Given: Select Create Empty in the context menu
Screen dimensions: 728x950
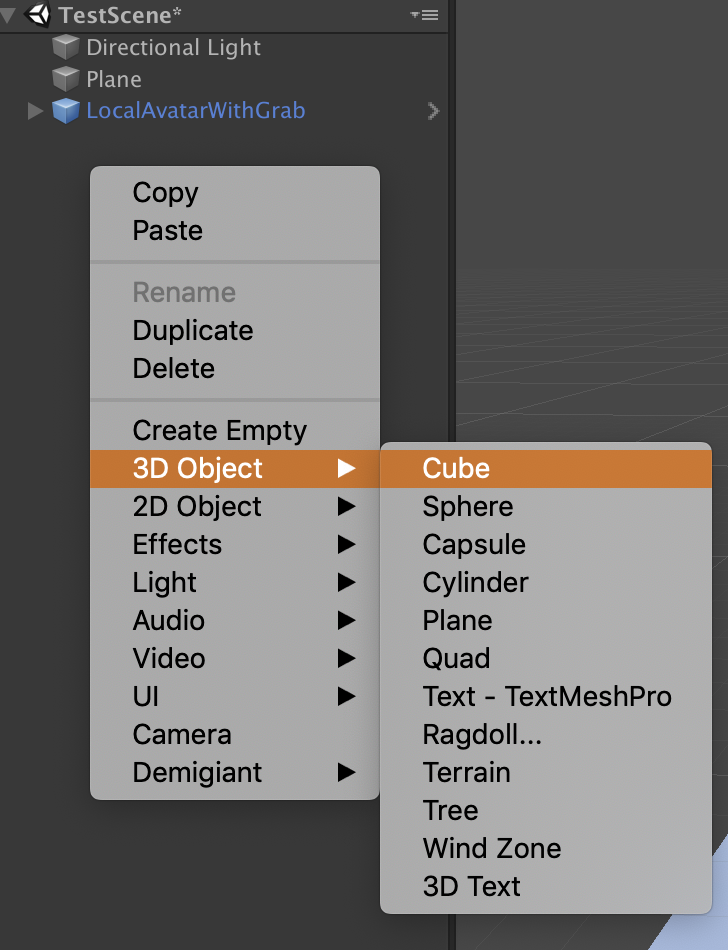Looking at the screenshot, I should [235, 431].
